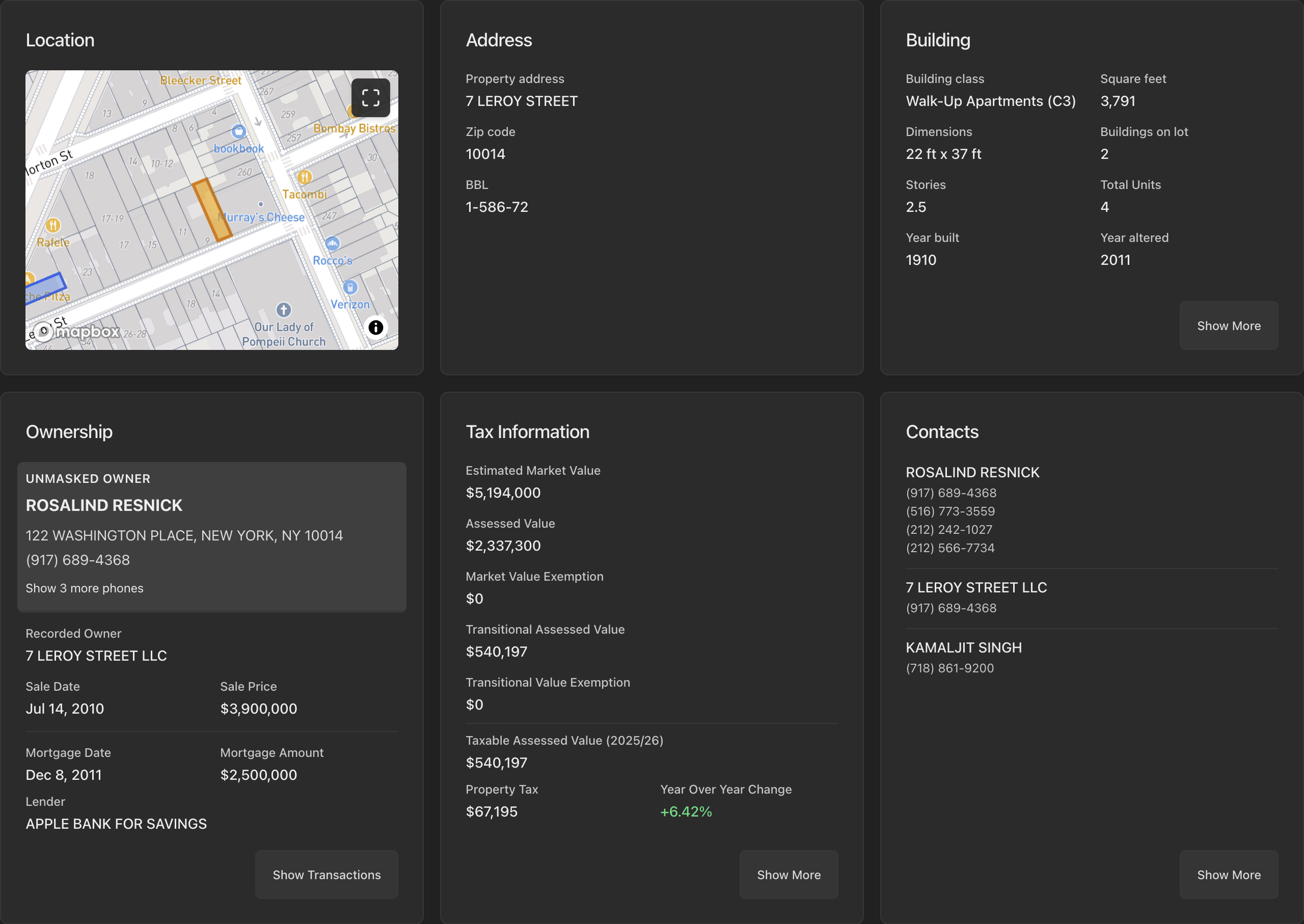Click the Rocco's bakery map icon

[x=333, y=243]
